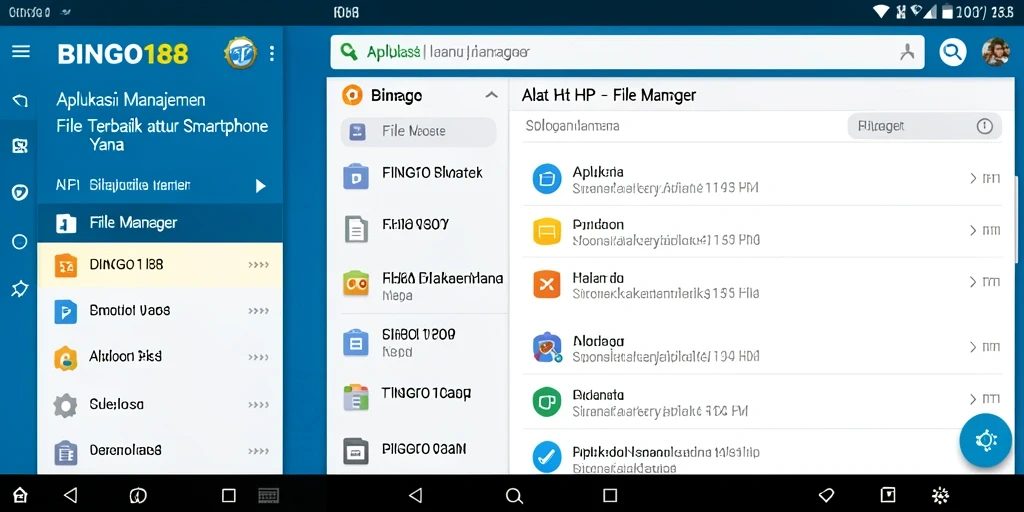
Task: Click the Fliragert filter button
Action: point(924,127)
